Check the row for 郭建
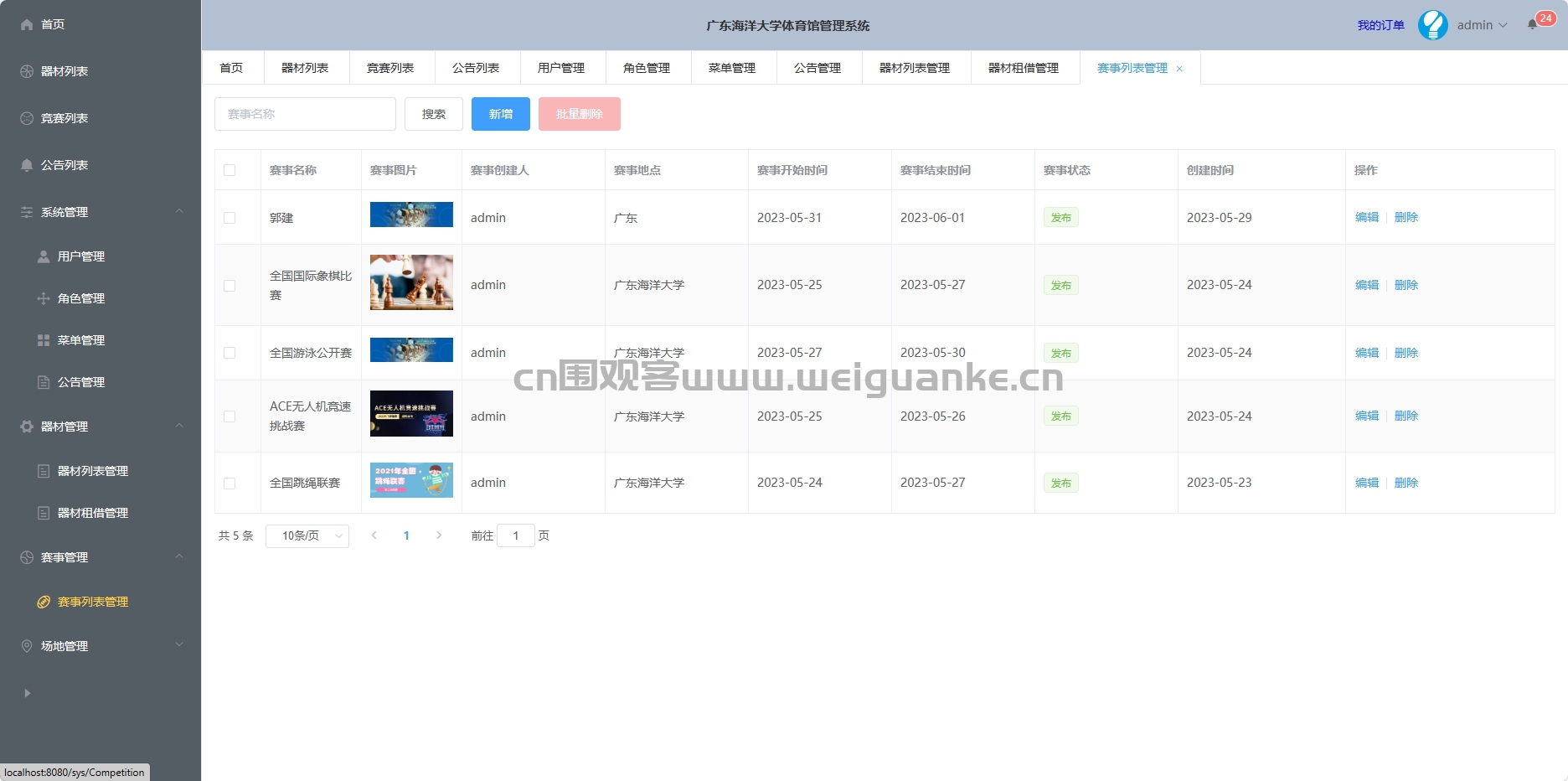 [x=230, y=218]
